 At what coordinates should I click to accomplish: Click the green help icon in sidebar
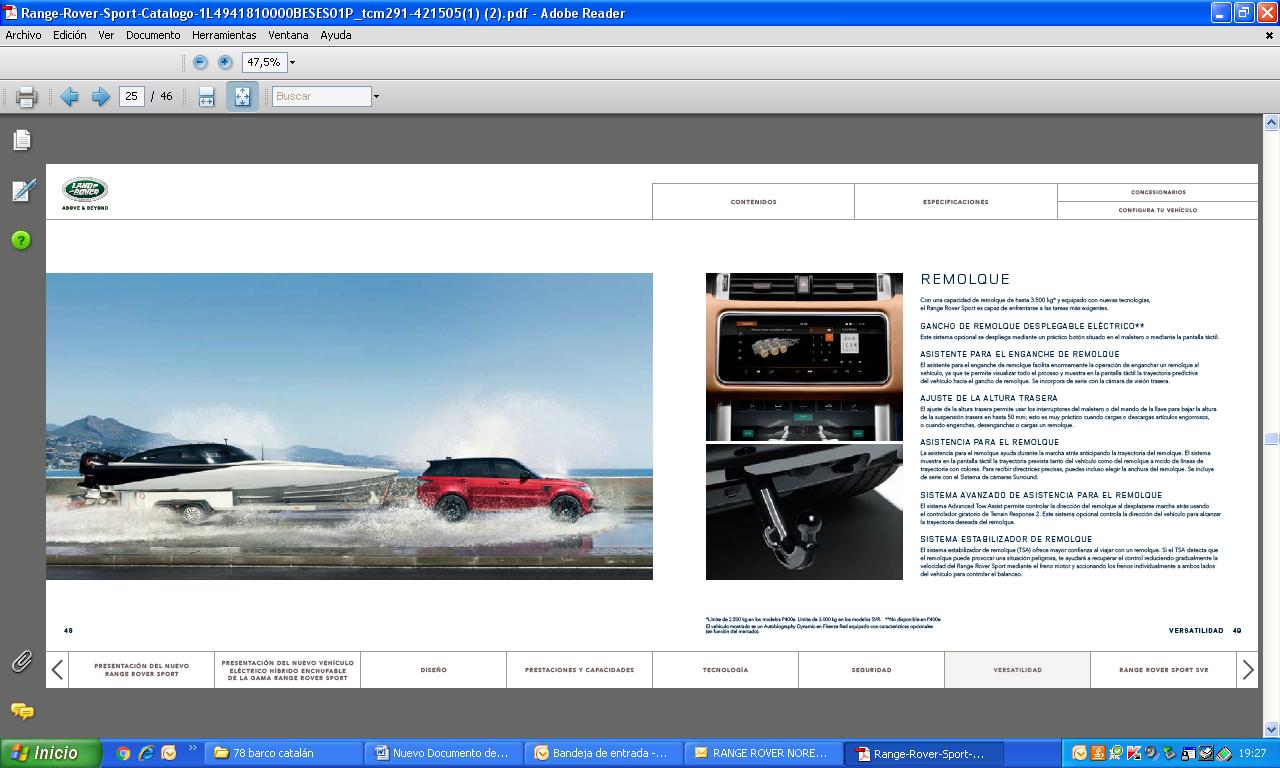[x=22, y=240]
